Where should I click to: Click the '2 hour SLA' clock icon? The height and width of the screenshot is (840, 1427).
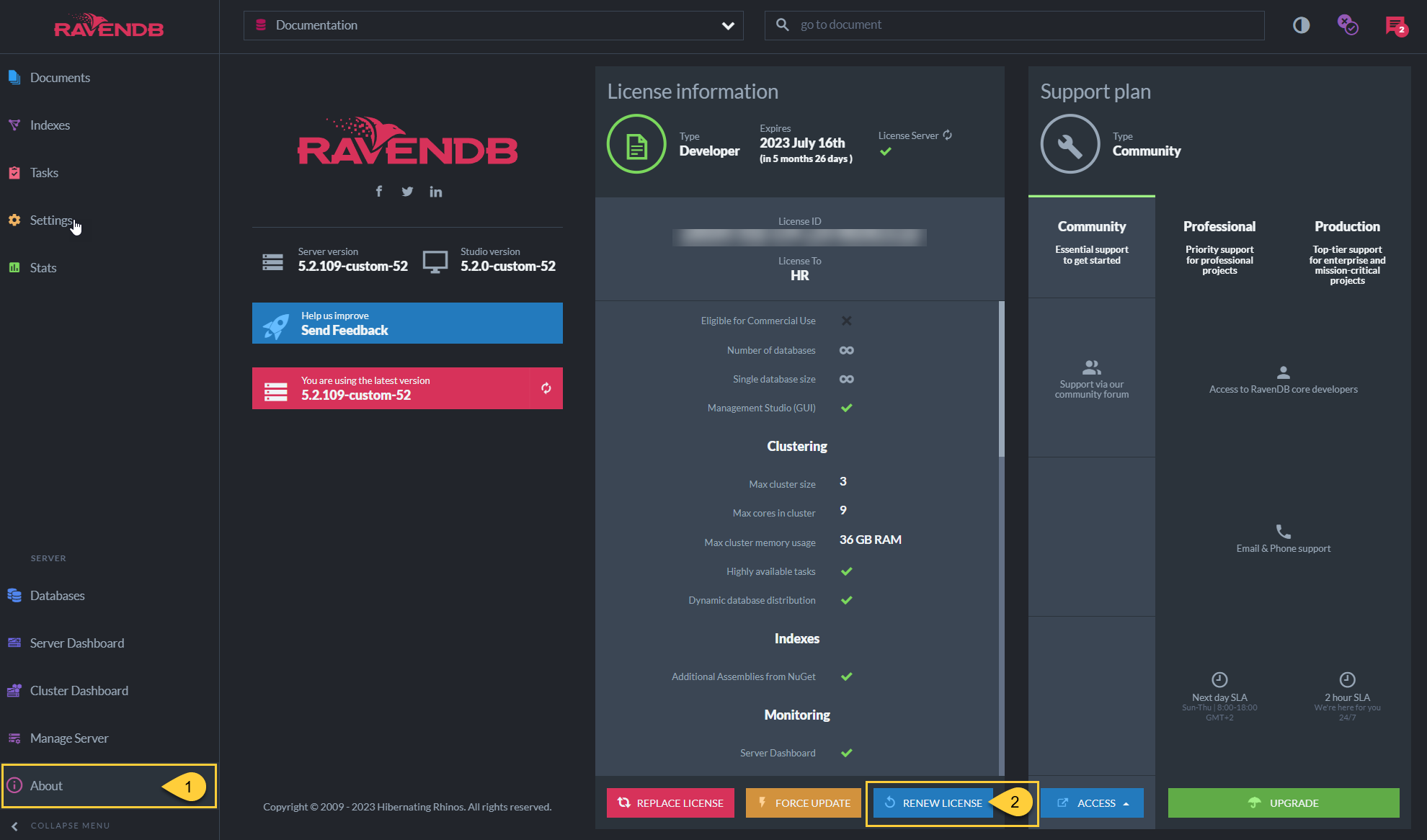pos(1347,679)
